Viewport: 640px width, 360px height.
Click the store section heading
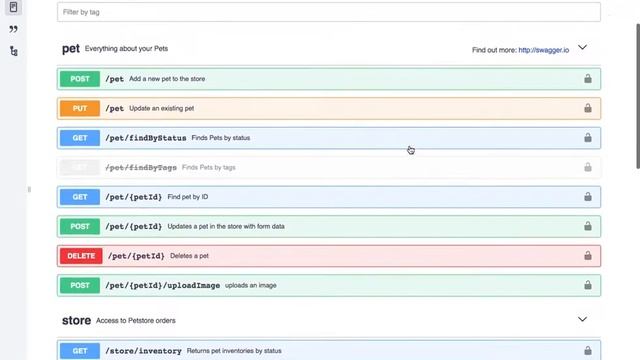tap(76, 320)
